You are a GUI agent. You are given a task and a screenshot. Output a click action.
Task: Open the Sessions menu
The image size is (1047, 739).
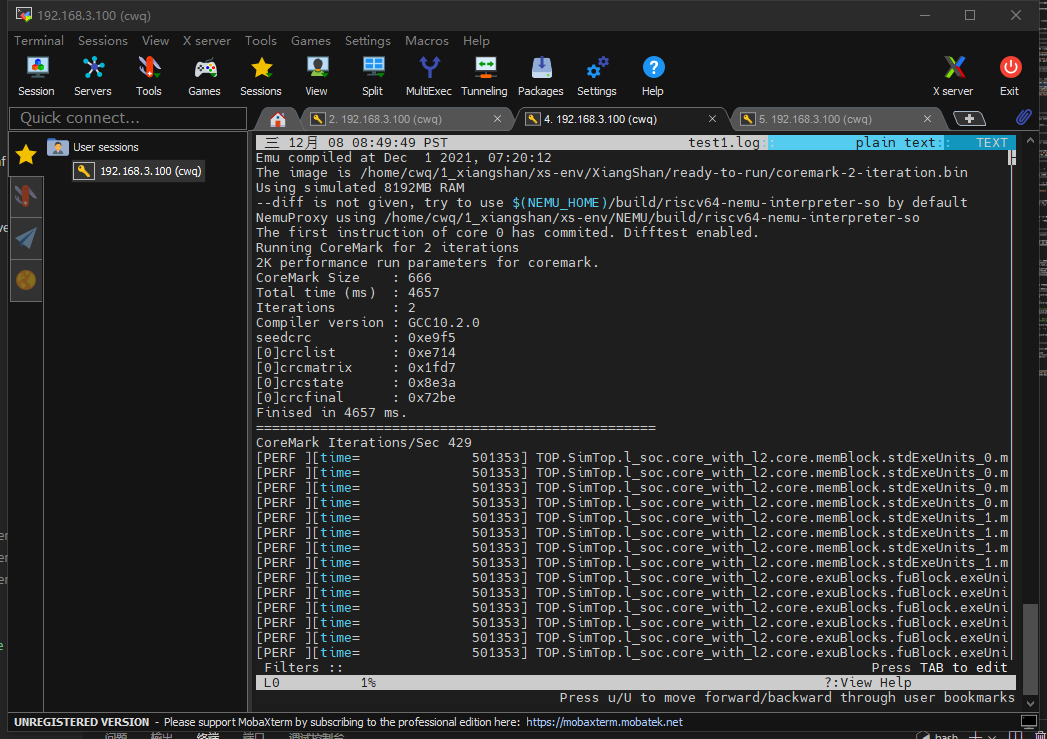click(x=103, y=41)
